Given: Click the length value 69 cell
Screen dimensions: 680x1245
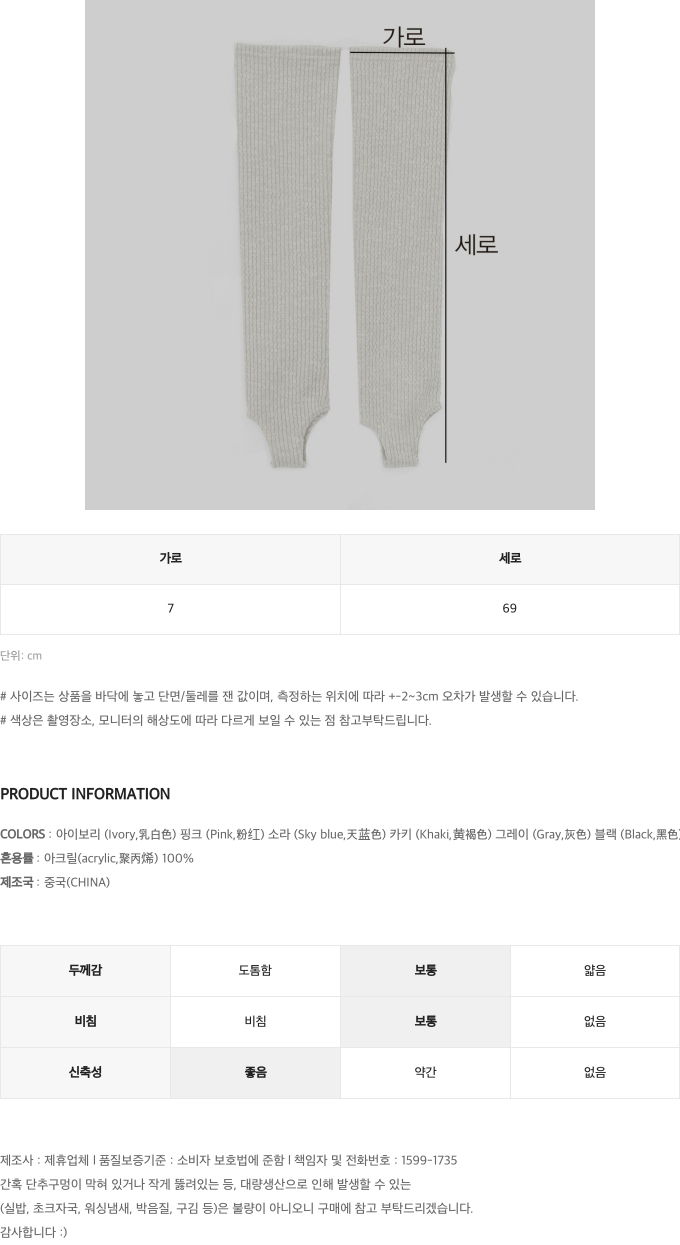Looking at the screenshot, I should 510,608.
